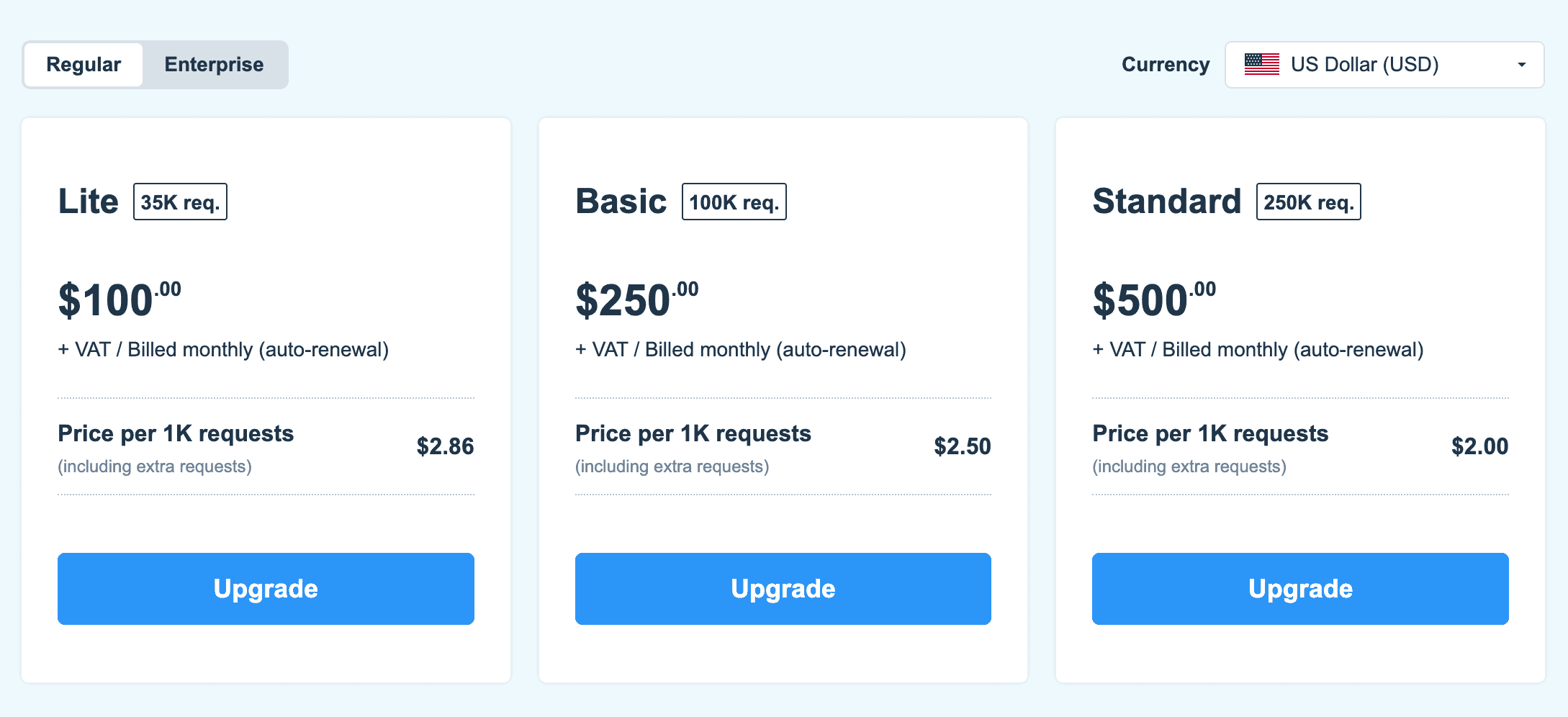Expand the currency dropdown arrow

pos(1521,65)
